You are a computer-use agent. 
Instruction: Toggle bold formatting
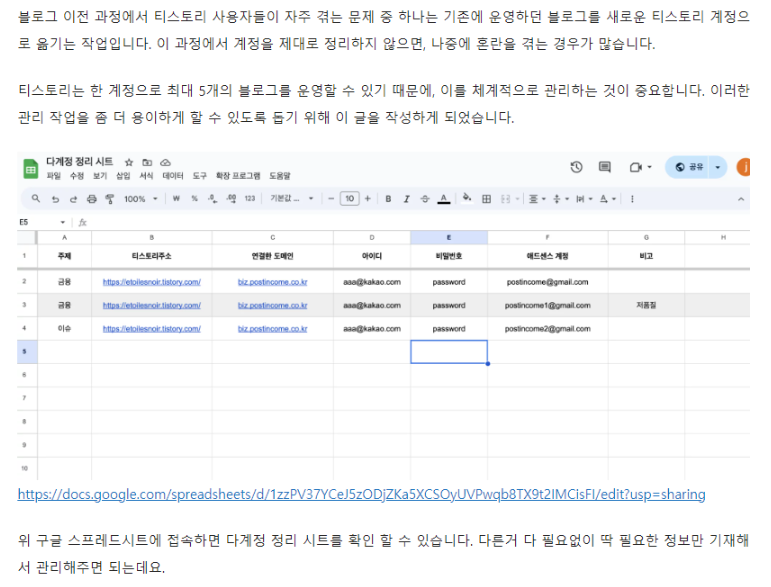(388, 199)
